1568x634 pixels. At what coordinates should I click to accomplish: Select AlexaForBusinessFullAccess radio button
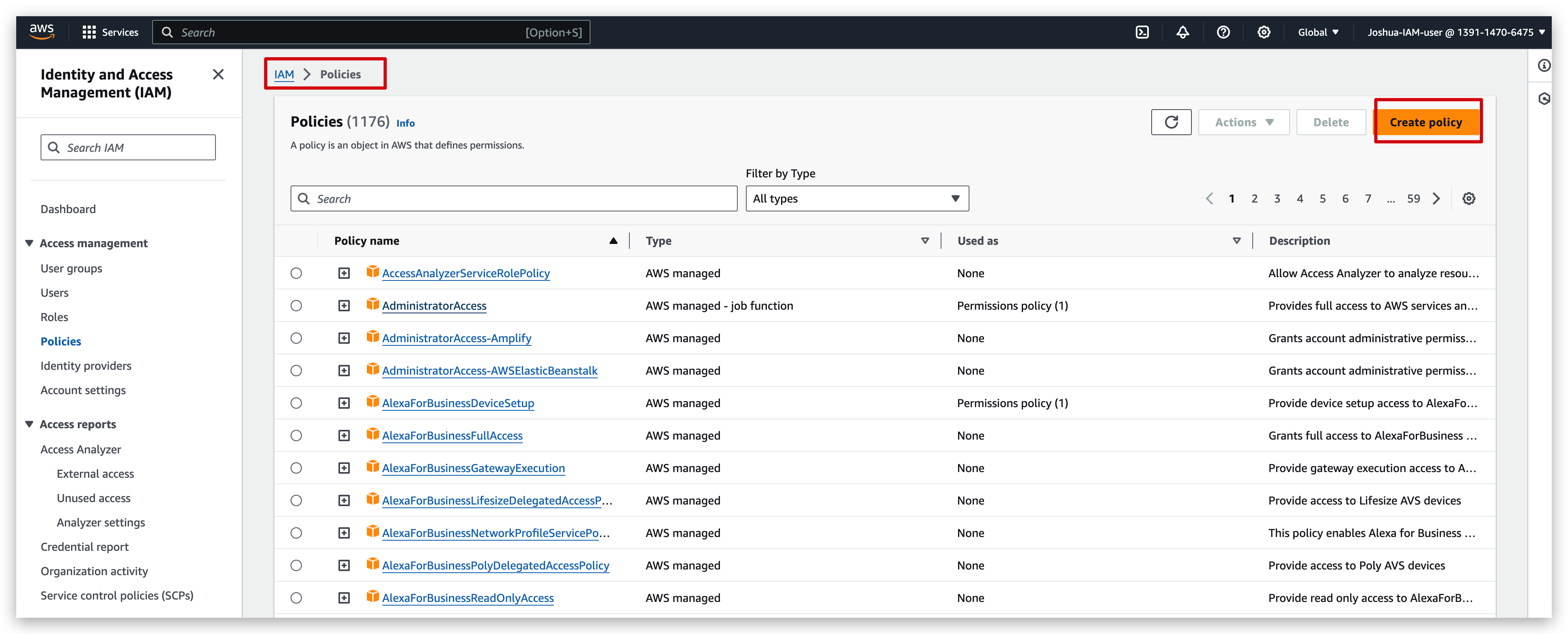pyautogui.click(x=296, y=436)
